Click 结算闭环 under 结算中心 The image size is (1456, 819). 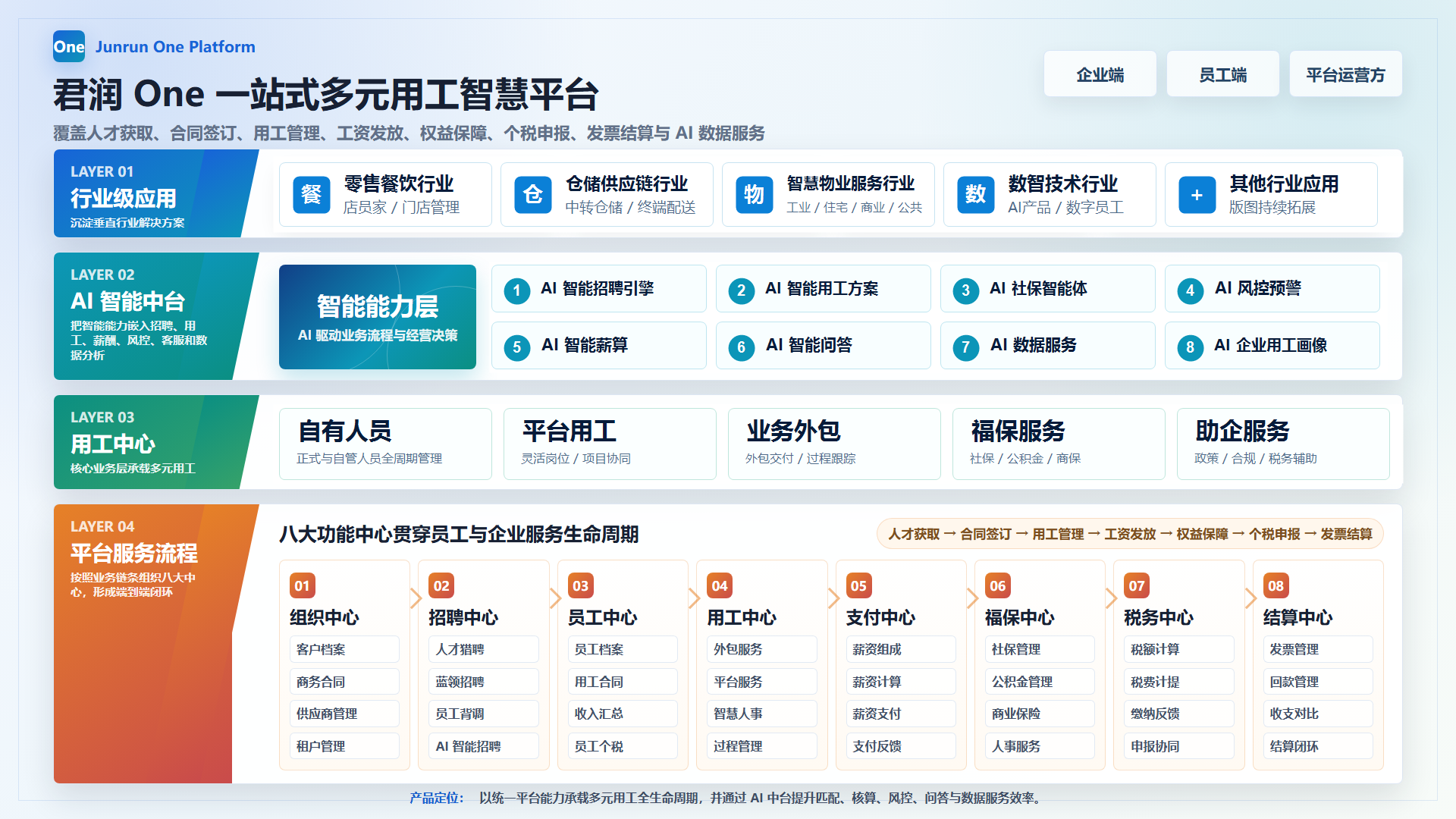pos(1318,746)
